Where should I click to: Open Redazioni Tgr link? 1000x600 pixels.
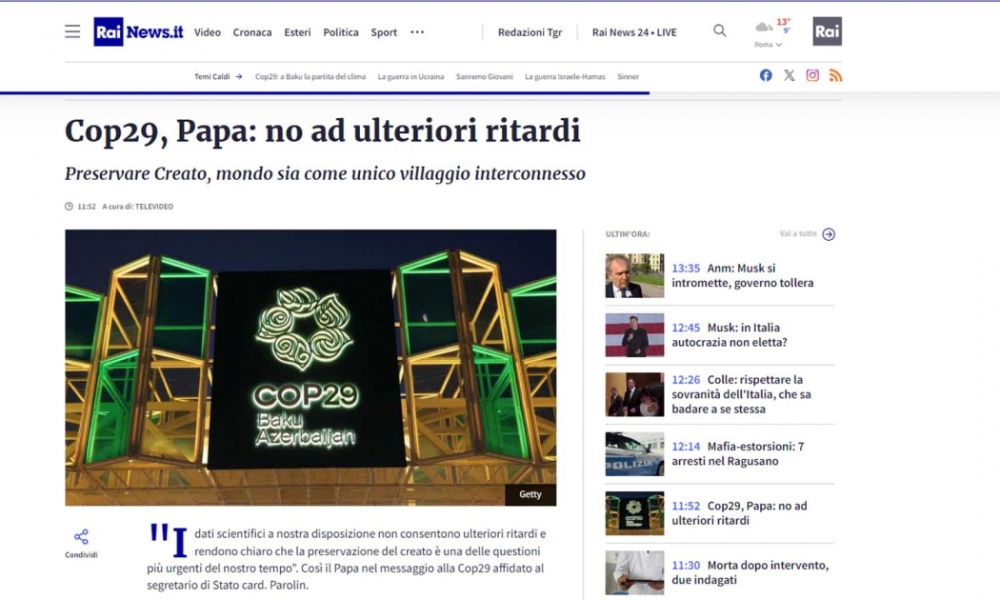click(529, 32)
